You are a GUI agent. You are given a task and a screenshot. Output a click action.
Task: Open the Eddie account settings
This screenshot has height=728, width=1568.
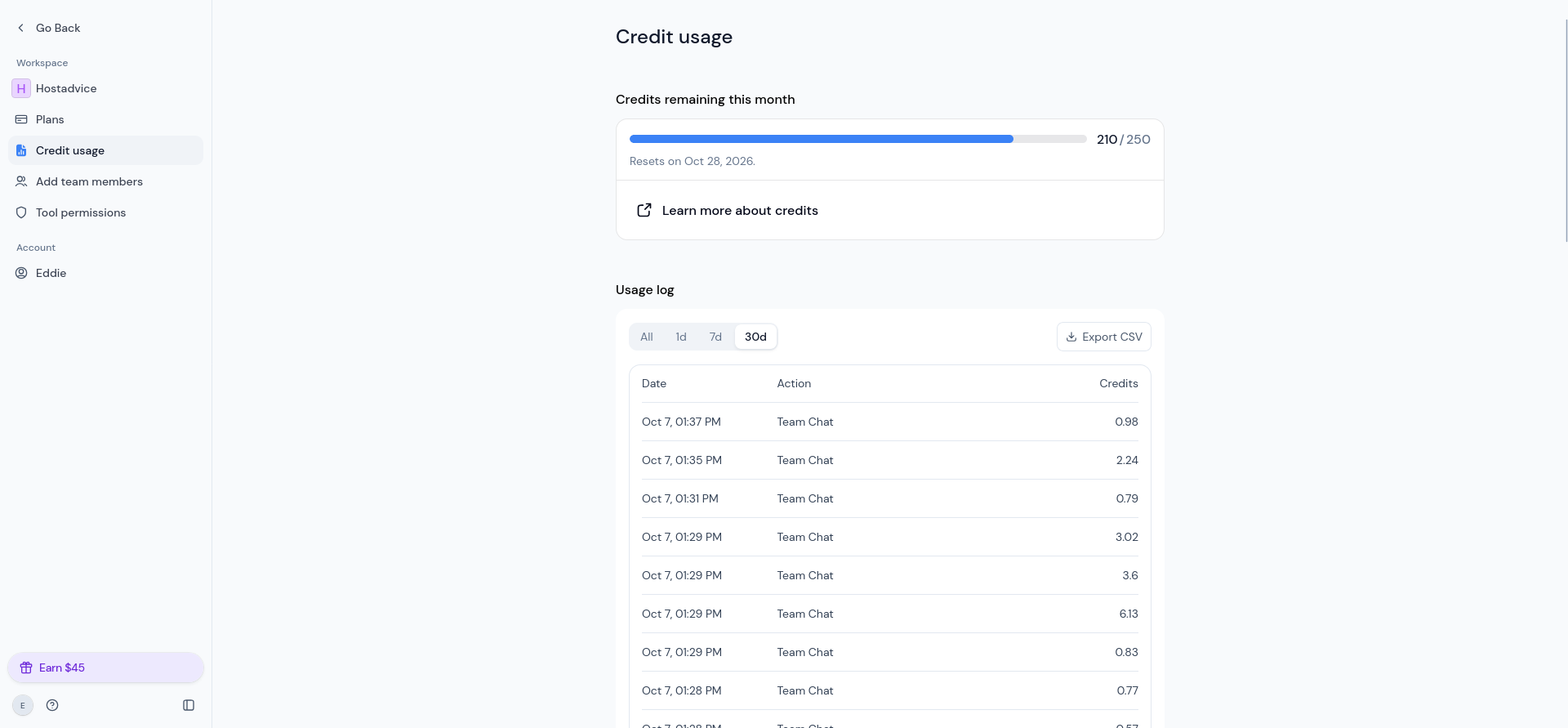click(x=105, y=273)
